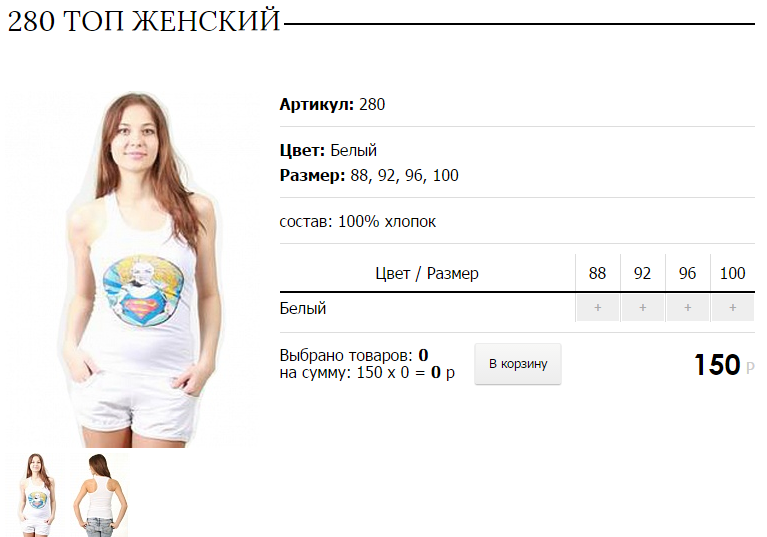Click the 96 size column header
The width and height of the screenshot is (767, 537).
click(687, 273)
